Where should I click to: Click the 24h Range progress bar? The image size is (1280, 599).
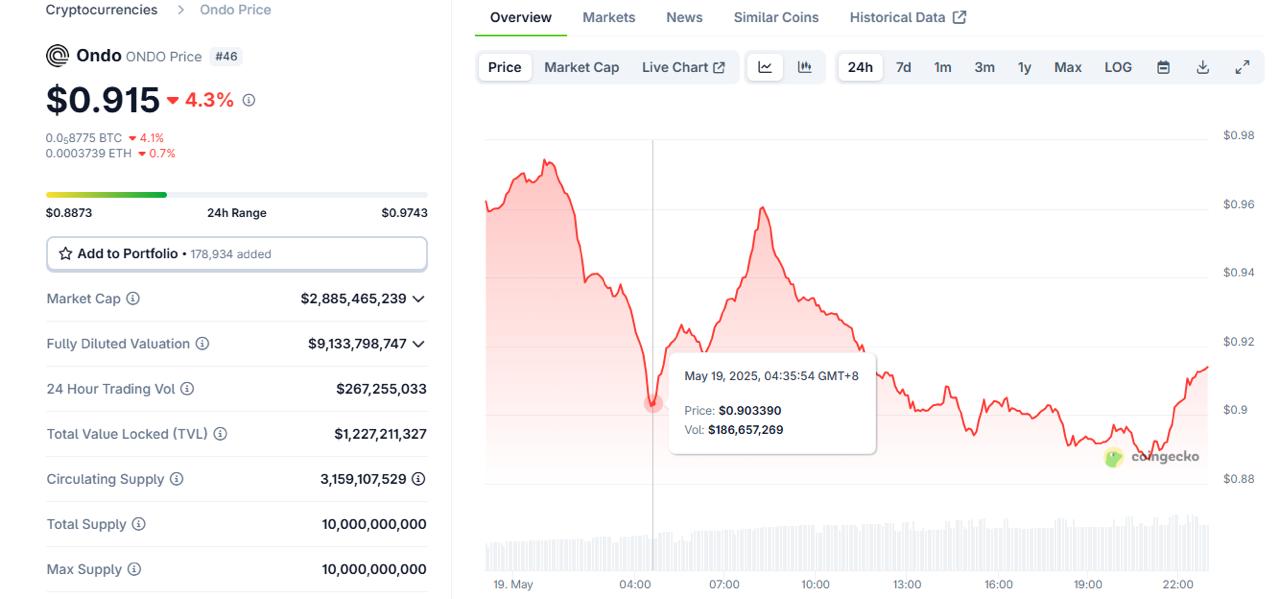(237, 194)
